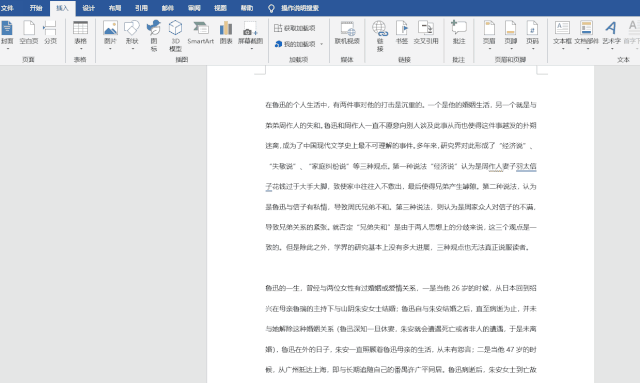Click the lightbulb tell-me icon
The image size is (640, 383).
271,8
